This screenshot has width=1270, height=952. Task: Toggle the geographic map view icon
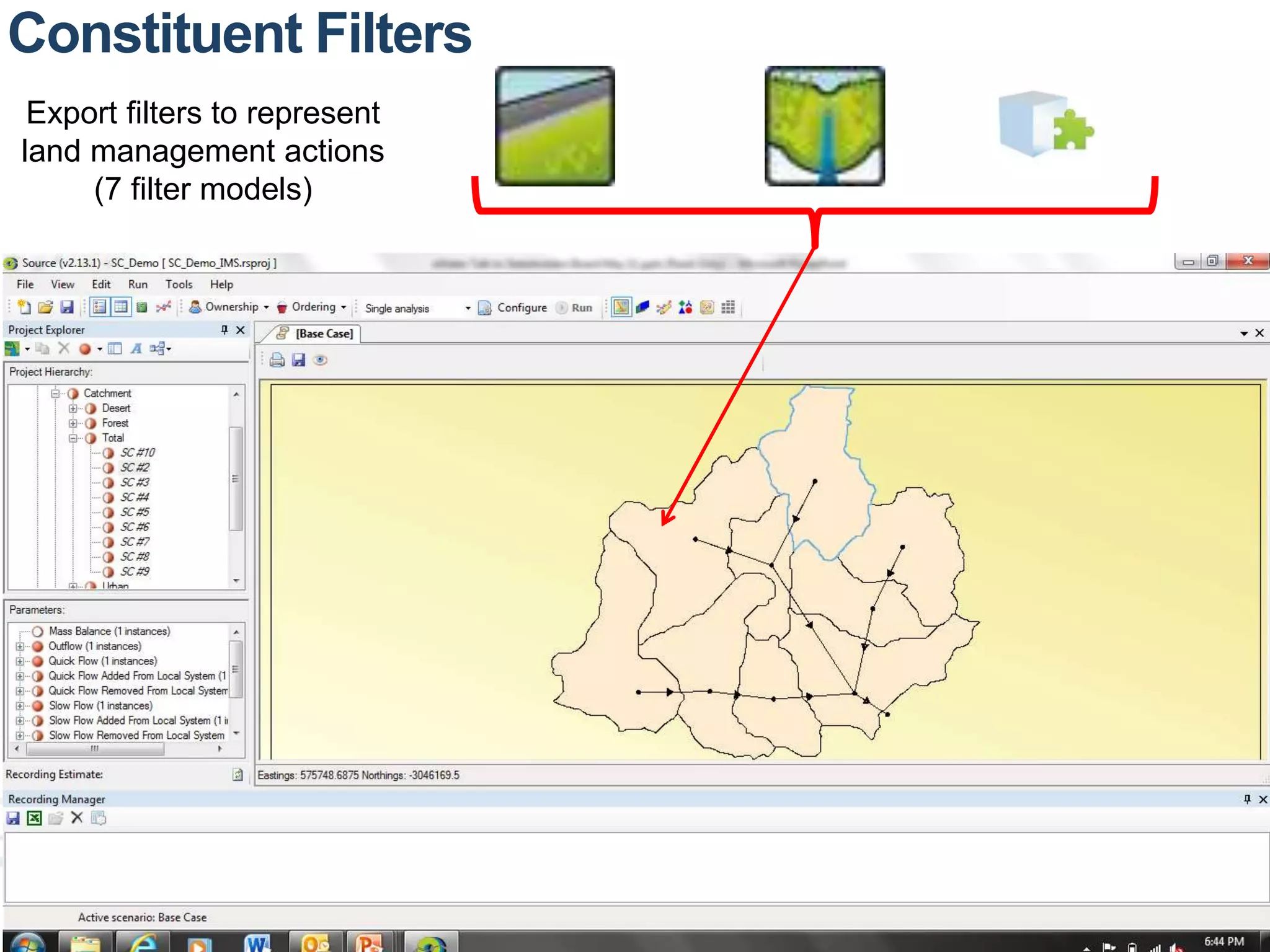click(621, 307)
